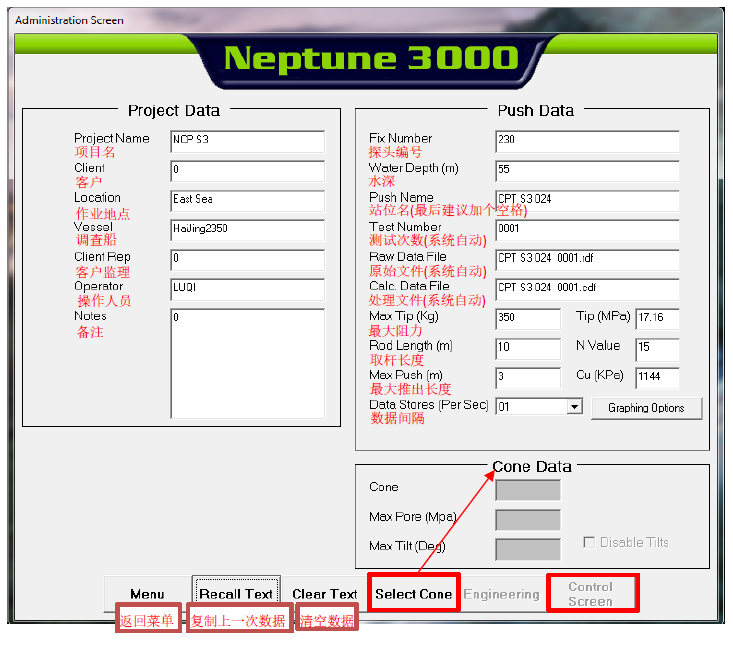The width and height of the screenshot is (733, 649).
Task: Click the Fix Number field
Action: [587, 141]
